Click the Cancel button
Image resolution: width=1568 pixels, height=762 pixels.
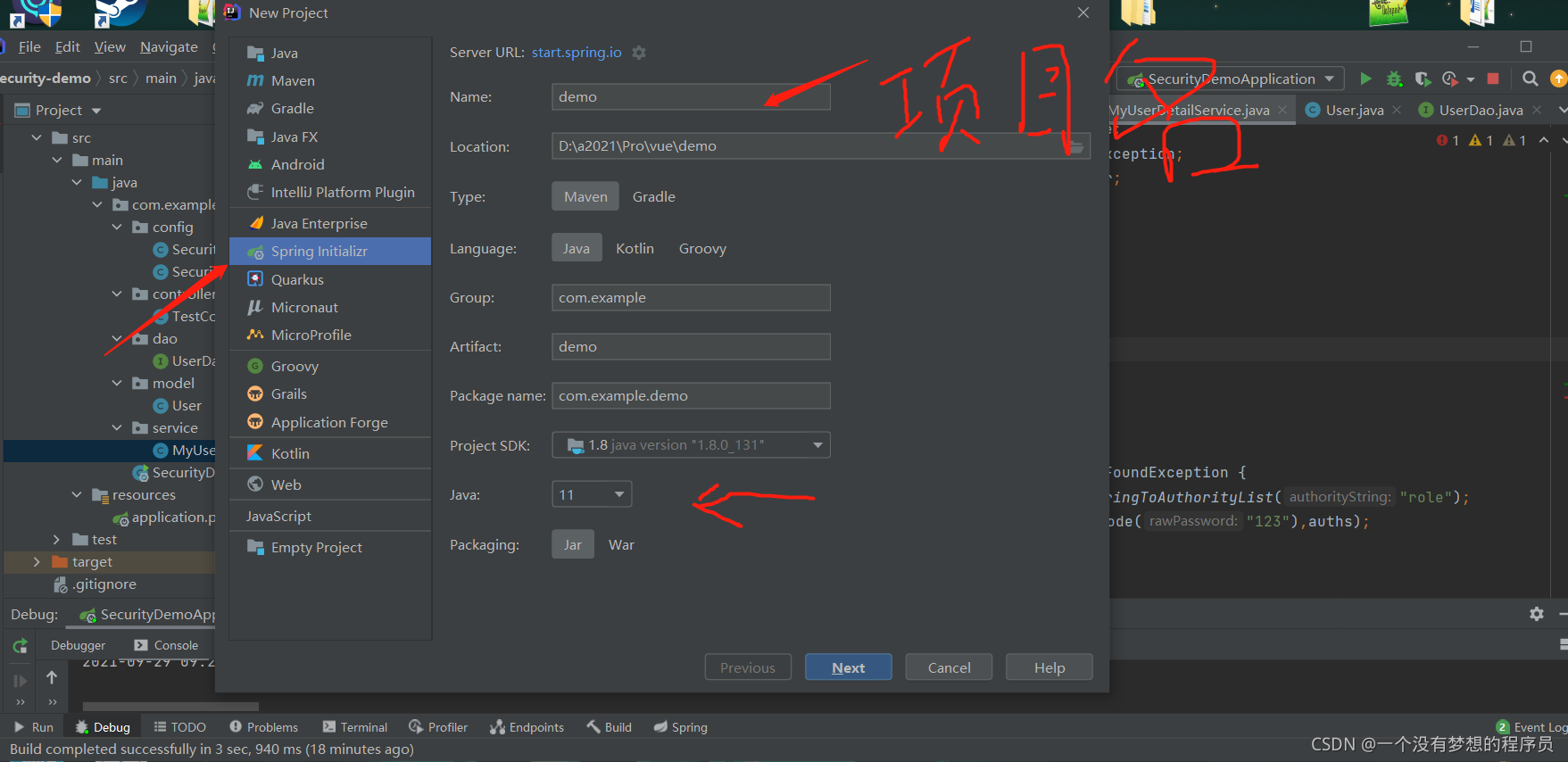click(x=949, y=667)
